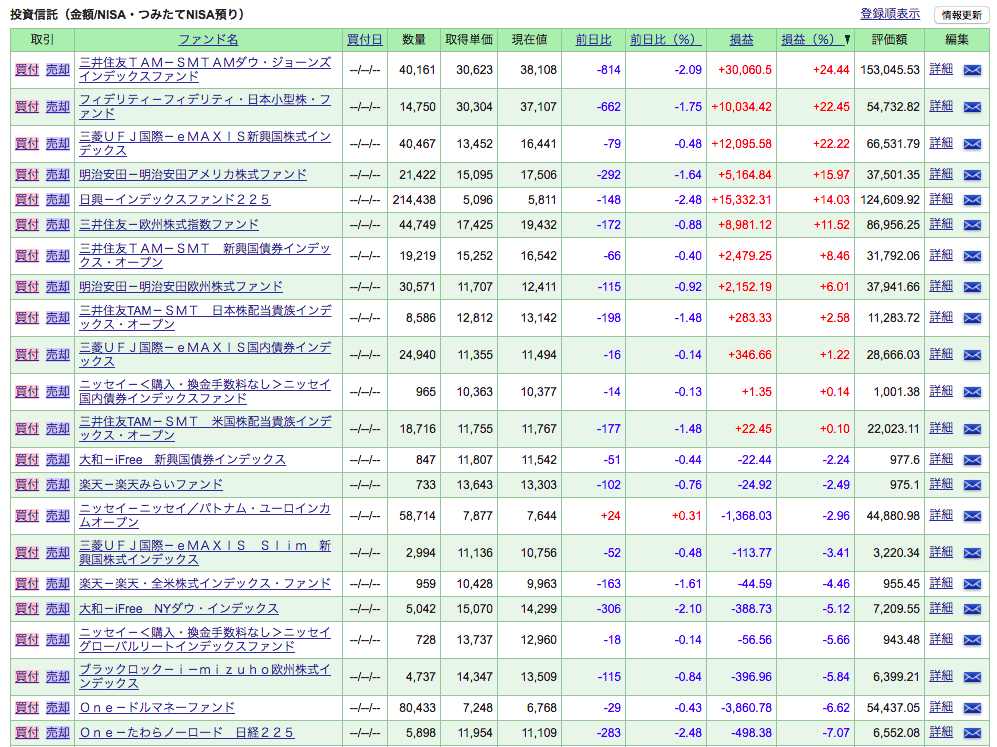Screen dimensions: 997x747
Task: Open fund link 楽天－楽天みらいファンド
Action: tap(151, 484)
